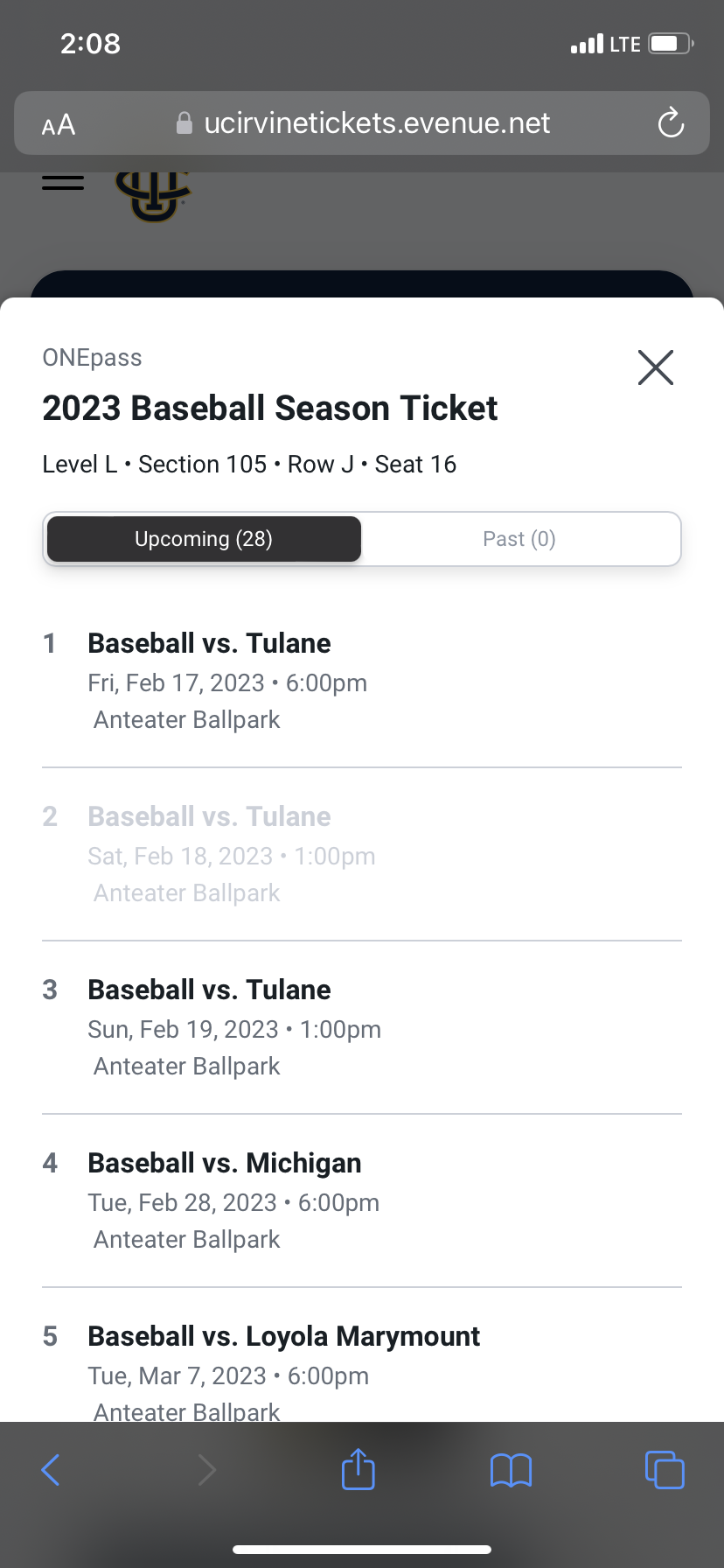Open the Safari share sheet
Screen dimensions: 724x1568
pyautogui.click(x=359, y=1469)
